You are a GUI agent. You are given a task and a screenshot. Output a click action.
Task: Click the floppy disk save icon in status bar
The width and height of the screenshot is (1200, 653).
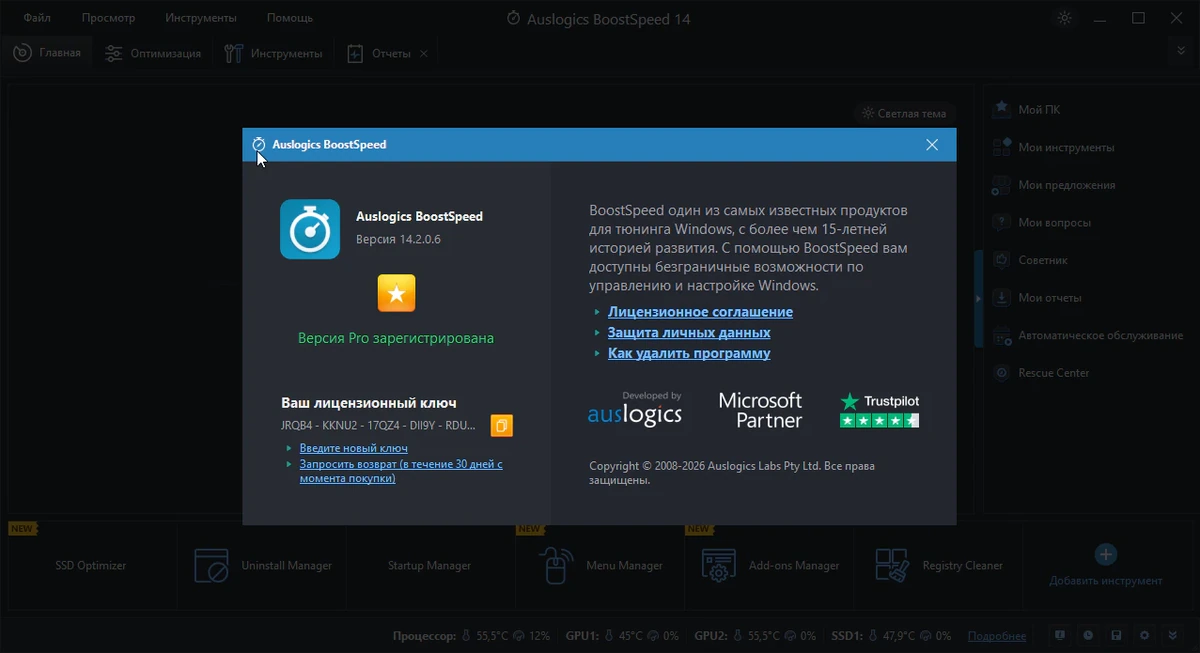point(1116,635)
